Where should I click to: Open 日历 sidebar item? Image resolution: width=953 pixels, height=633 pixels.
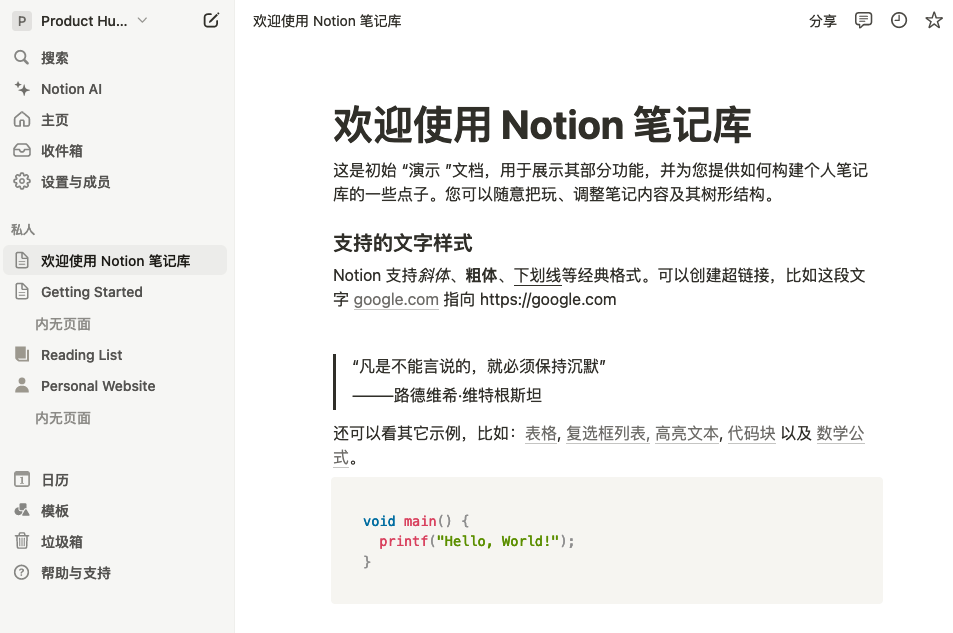55,480
